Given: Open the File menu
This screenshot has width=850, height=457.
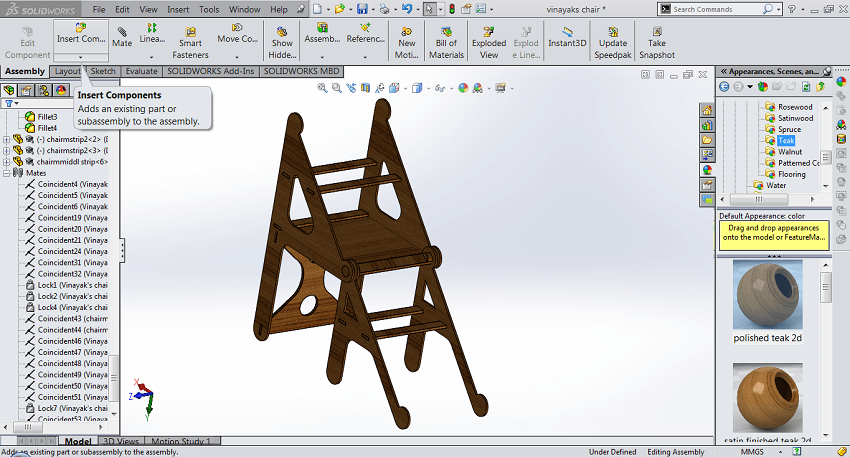Looking at the screenshot, I should pyautogui.click(x=99, y=9).
